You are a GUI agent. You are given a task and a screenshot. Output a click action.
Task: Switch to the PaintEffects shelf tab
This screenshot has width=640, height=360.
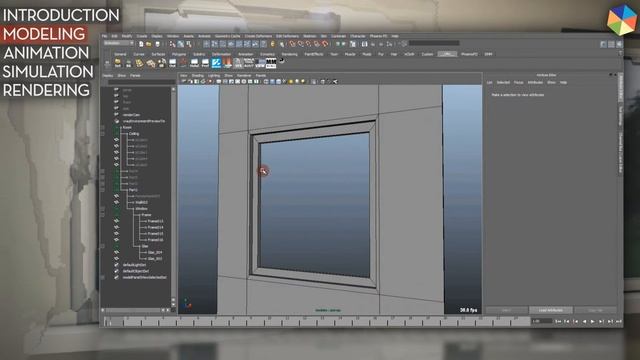click(x=314, y=54)
